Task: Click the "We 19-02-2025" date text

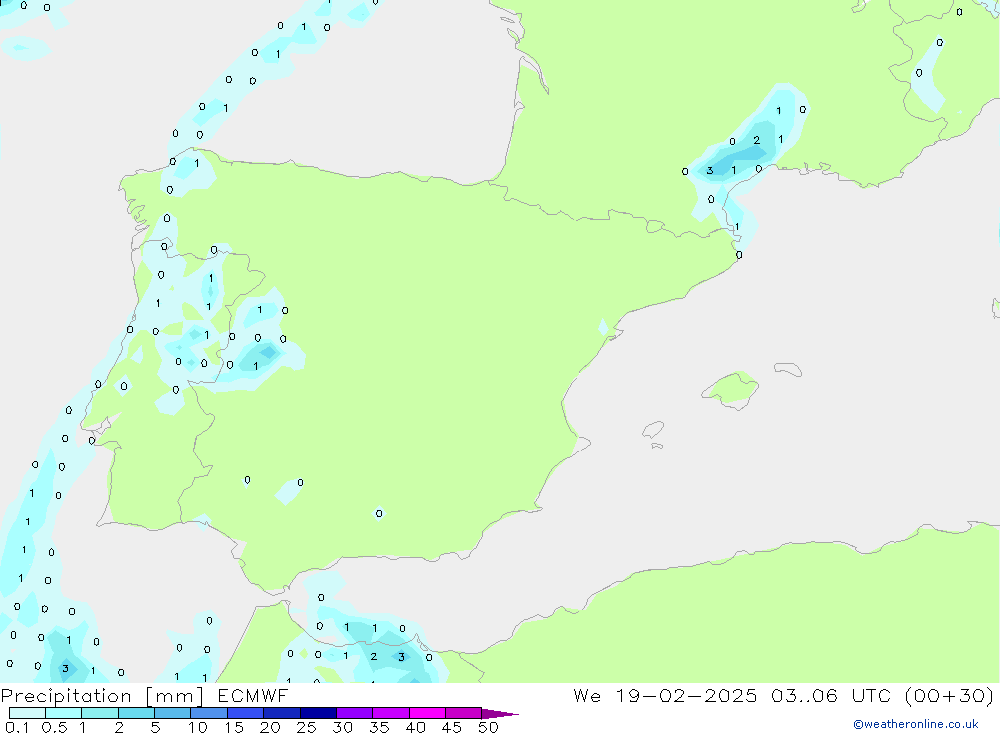Action: [x=665, y=696]
